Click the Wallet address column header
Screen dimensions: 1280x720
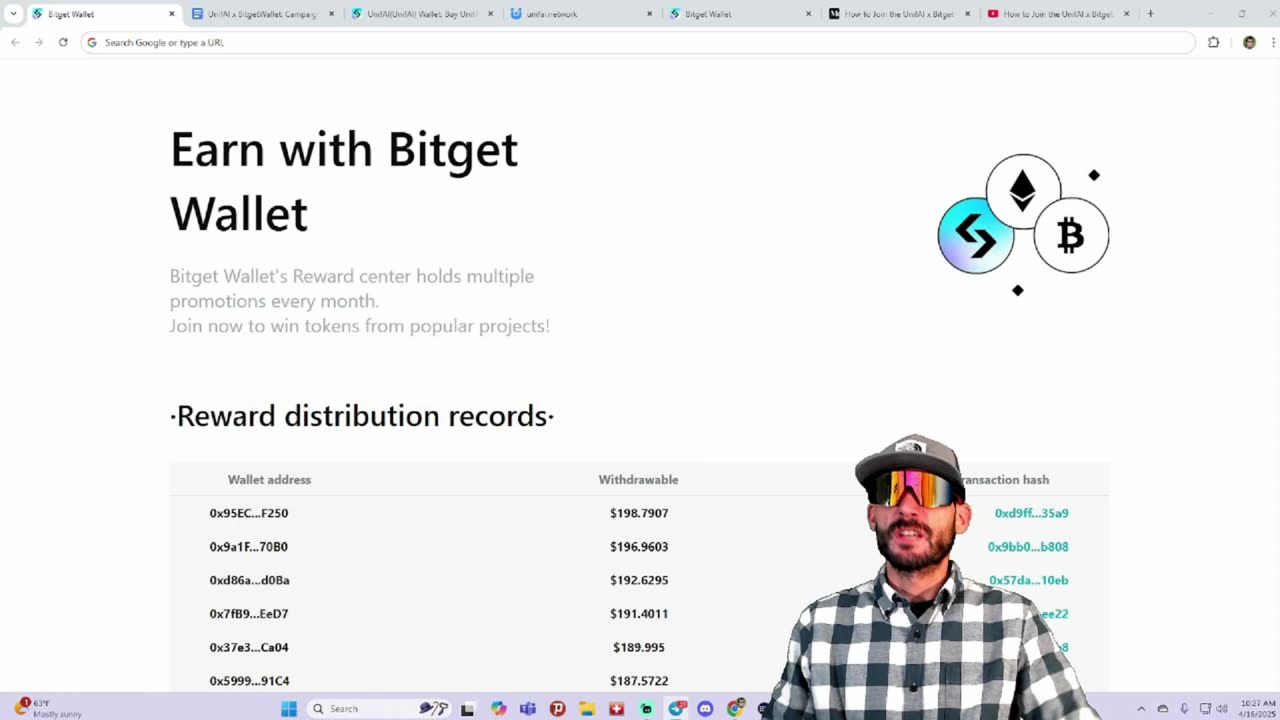click(x=269, y=480)
